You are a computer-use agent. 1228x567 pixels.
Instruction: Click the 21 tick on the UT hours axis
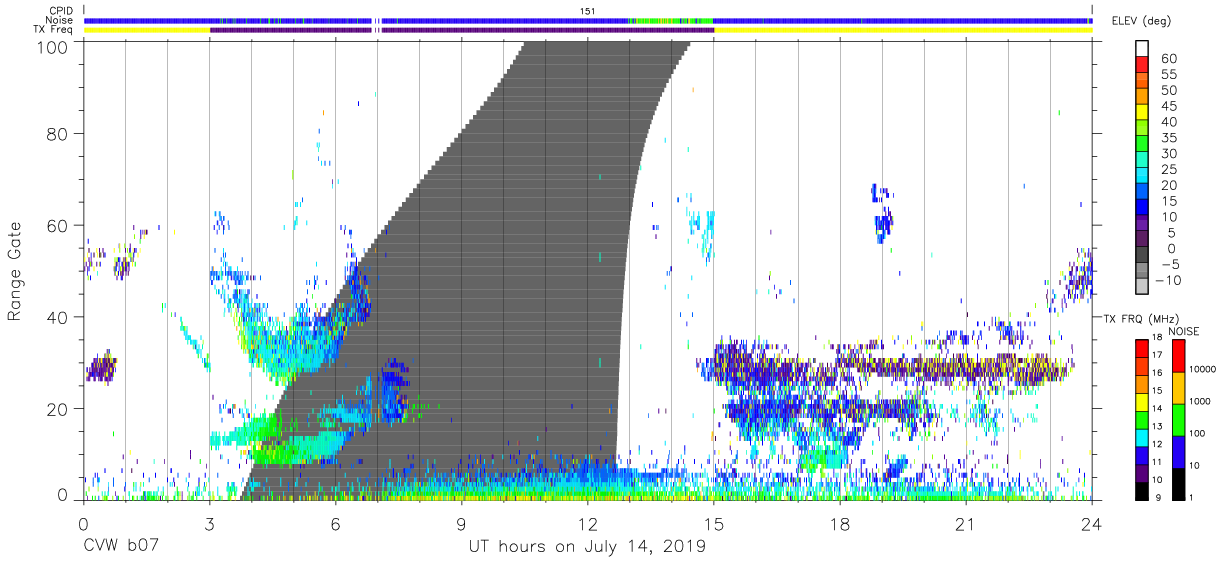[x=966, y=524]
